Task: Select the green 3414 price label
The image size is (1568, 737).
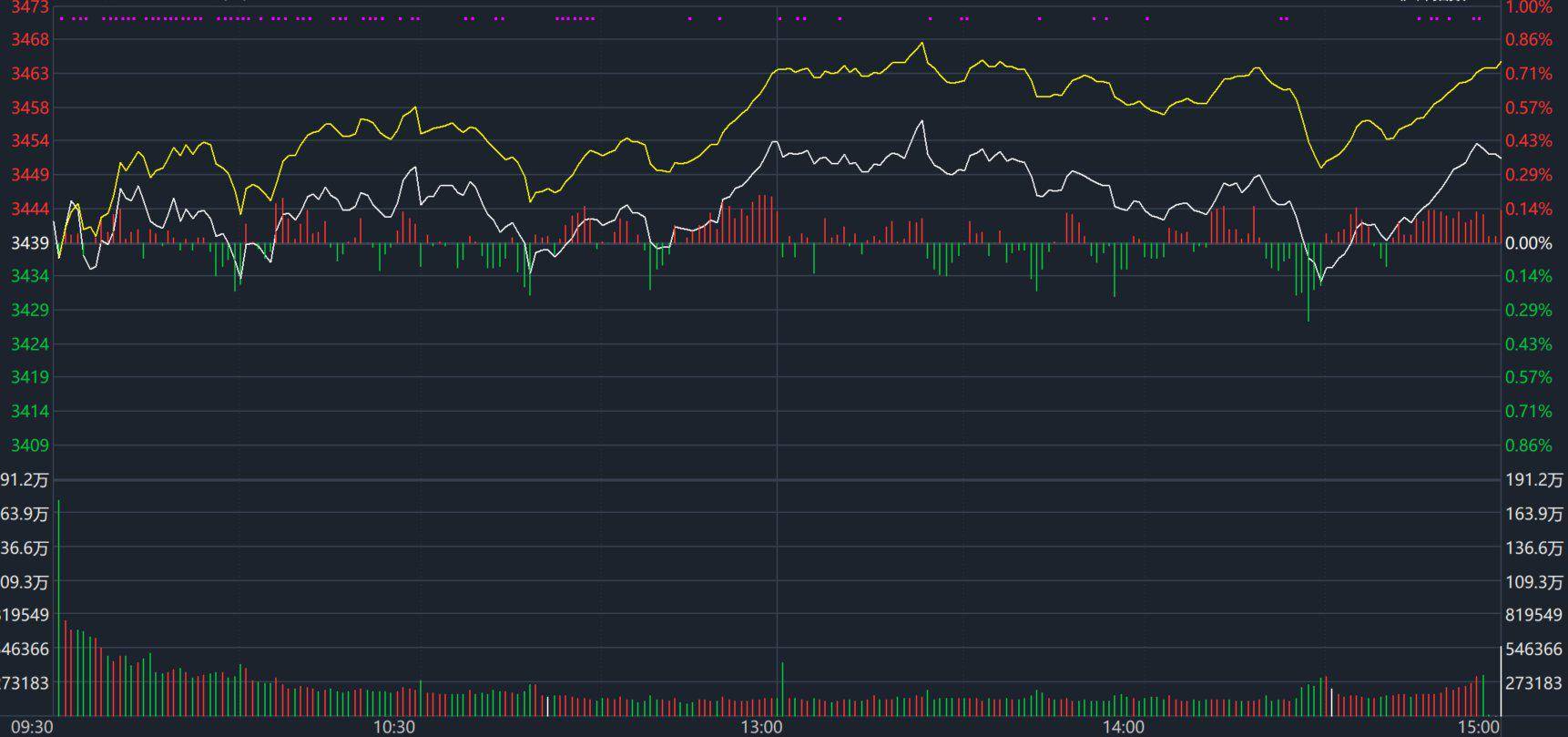Action: tap(30, 412)
